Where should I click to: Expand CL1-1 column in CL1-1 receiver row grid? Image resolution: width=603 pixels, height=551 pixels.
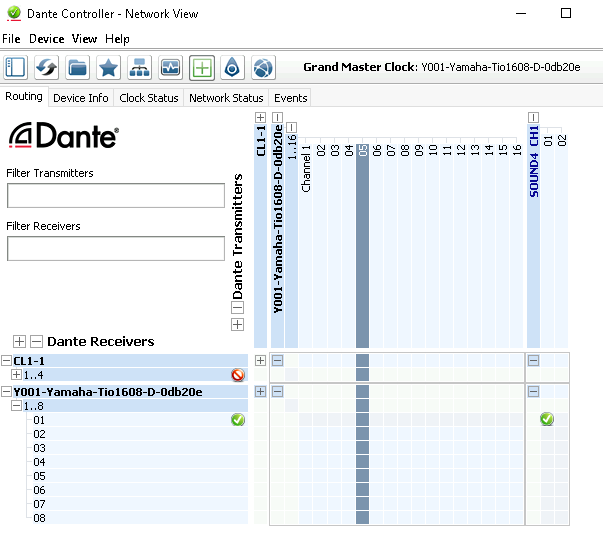260,360
